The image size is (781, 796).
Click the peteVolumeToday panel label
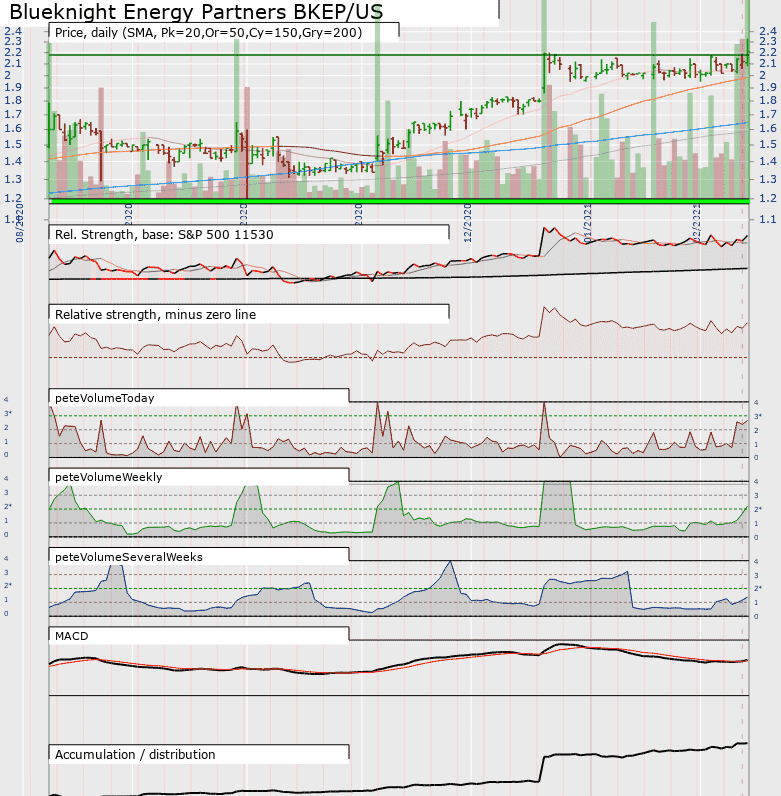(105, 398)
